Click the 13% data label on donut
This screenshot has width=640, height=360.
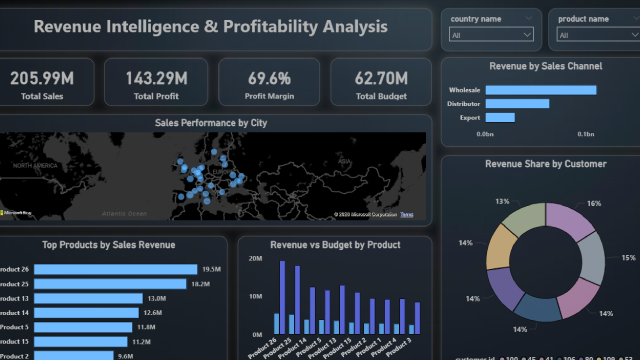[502, 201]
